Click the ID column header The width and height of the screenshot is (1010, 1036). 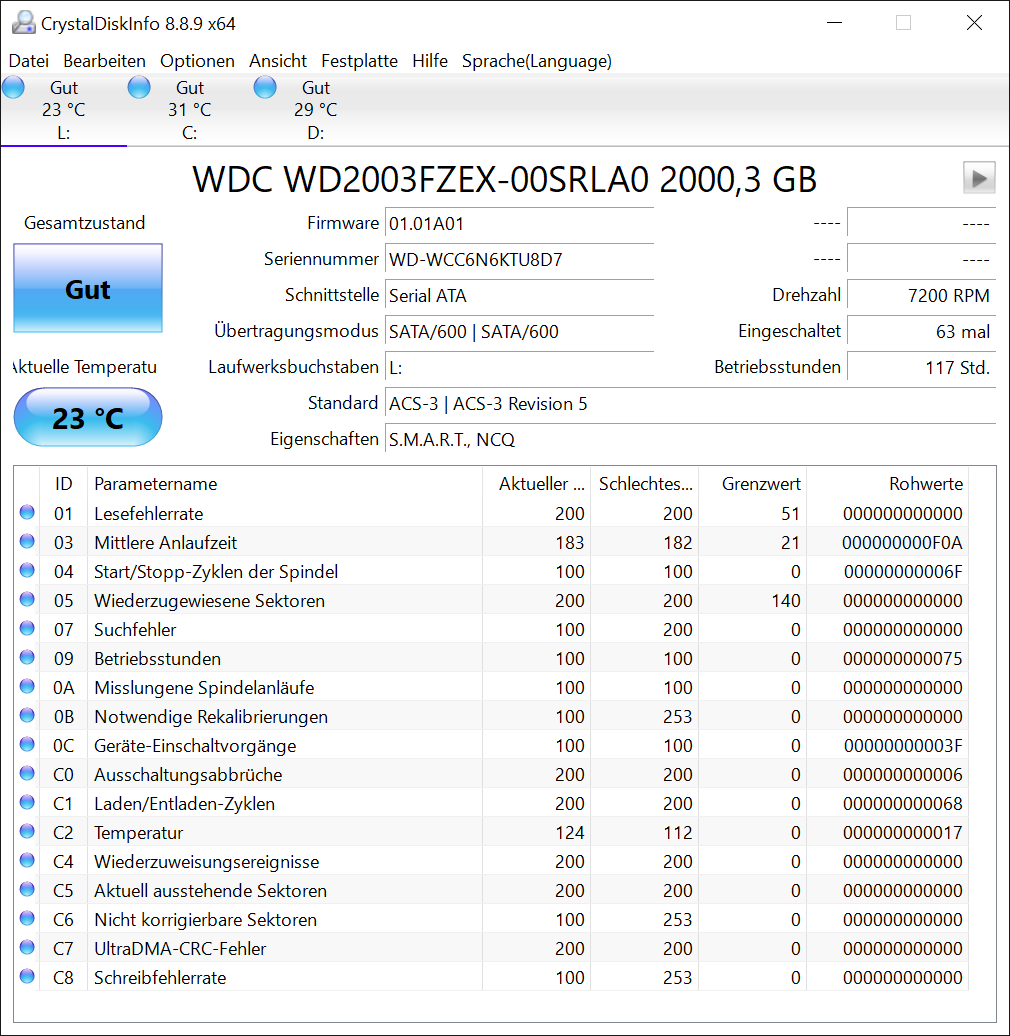coord(63,484)
